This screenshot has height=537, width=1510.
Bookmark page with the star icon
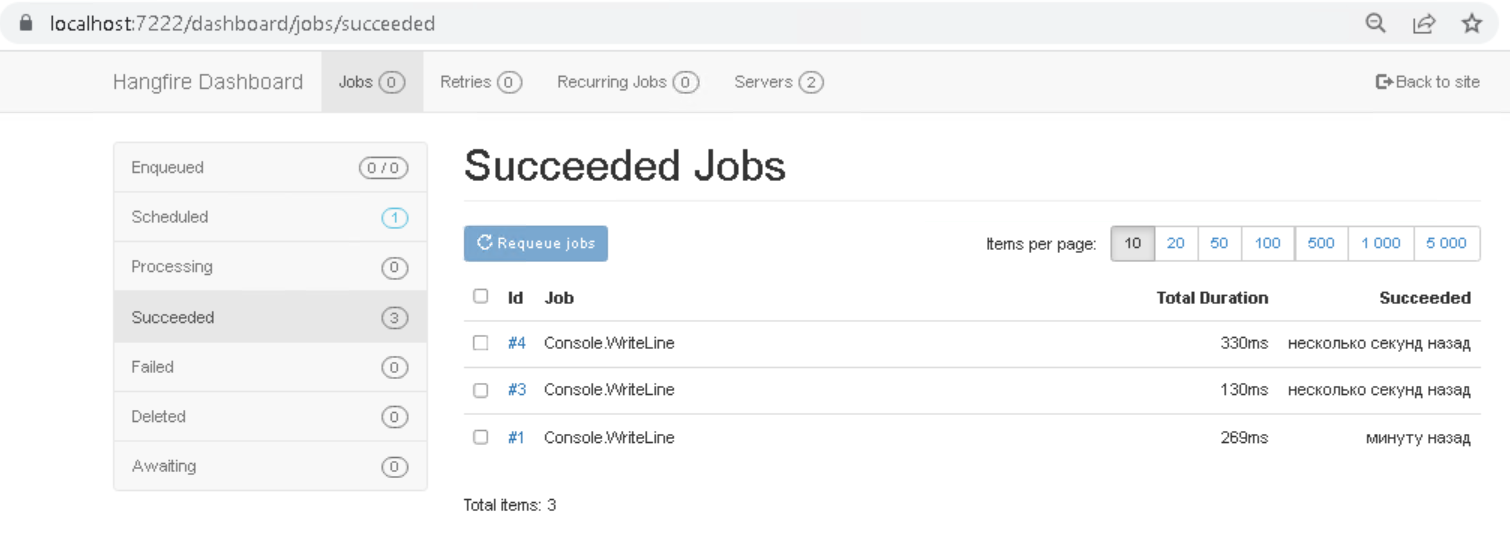click(x=1471, y=23)
